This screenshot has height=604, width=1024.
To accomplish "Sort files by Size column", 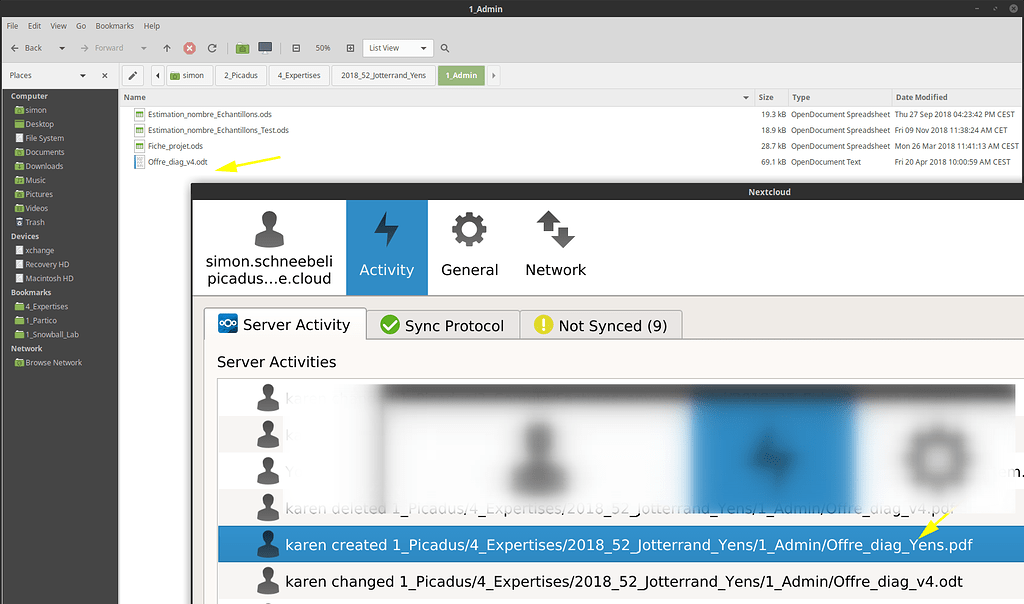I will point(771,97).
